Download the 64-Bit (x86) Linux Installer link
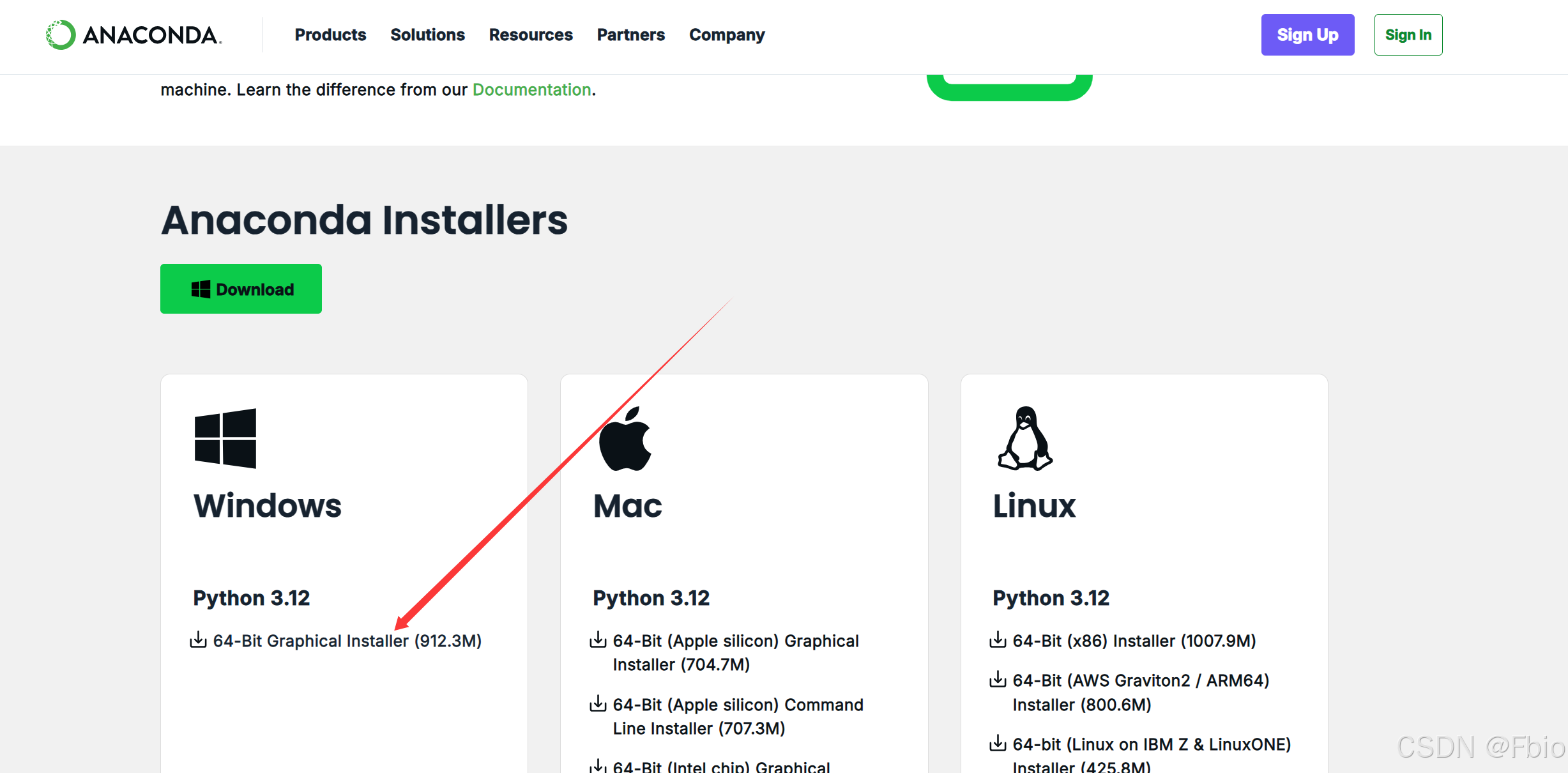 tap(1134, 641)
